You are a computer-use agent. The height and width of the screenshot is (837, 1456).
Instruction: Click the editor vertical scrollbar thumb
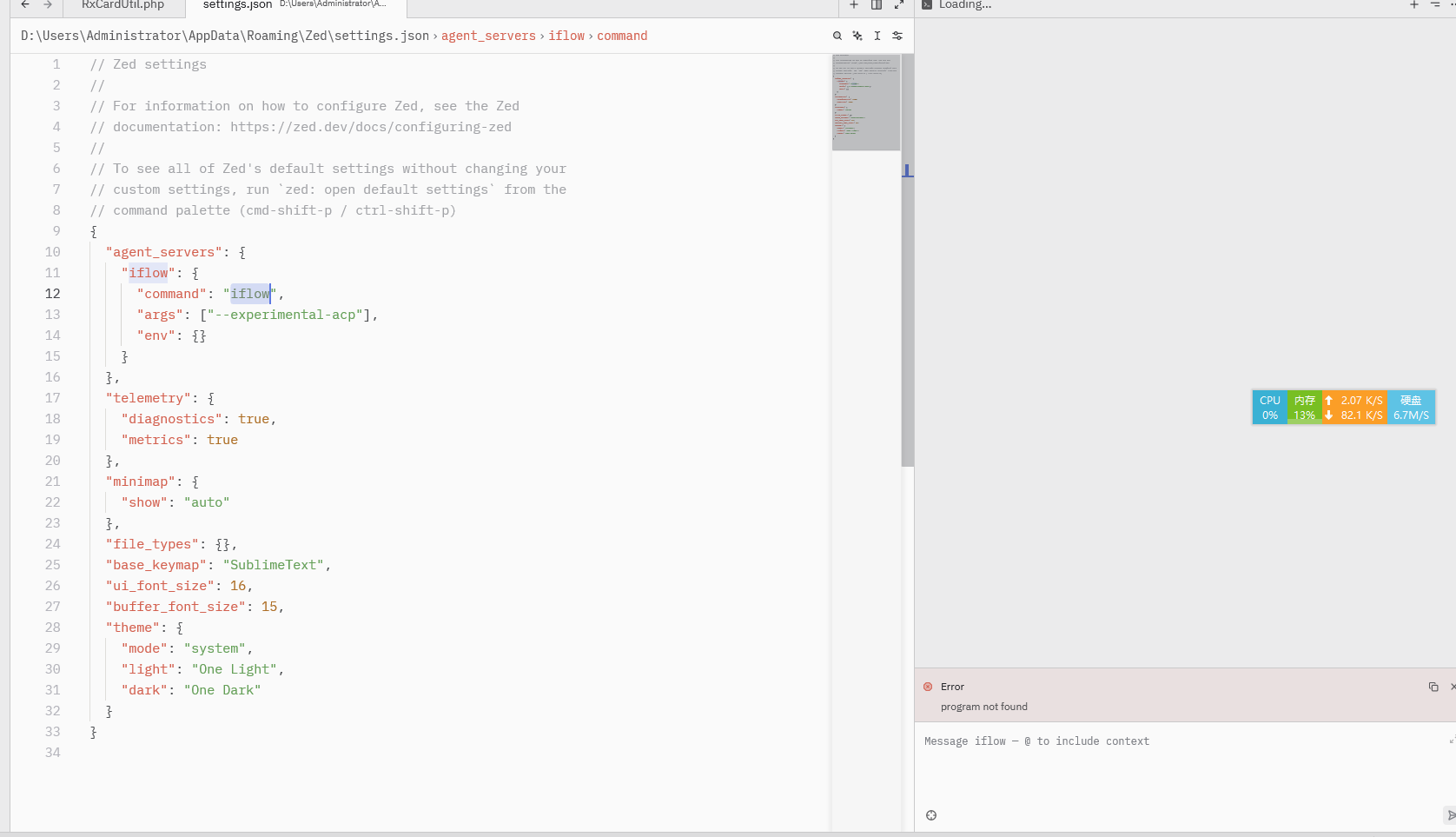(907, 261)
